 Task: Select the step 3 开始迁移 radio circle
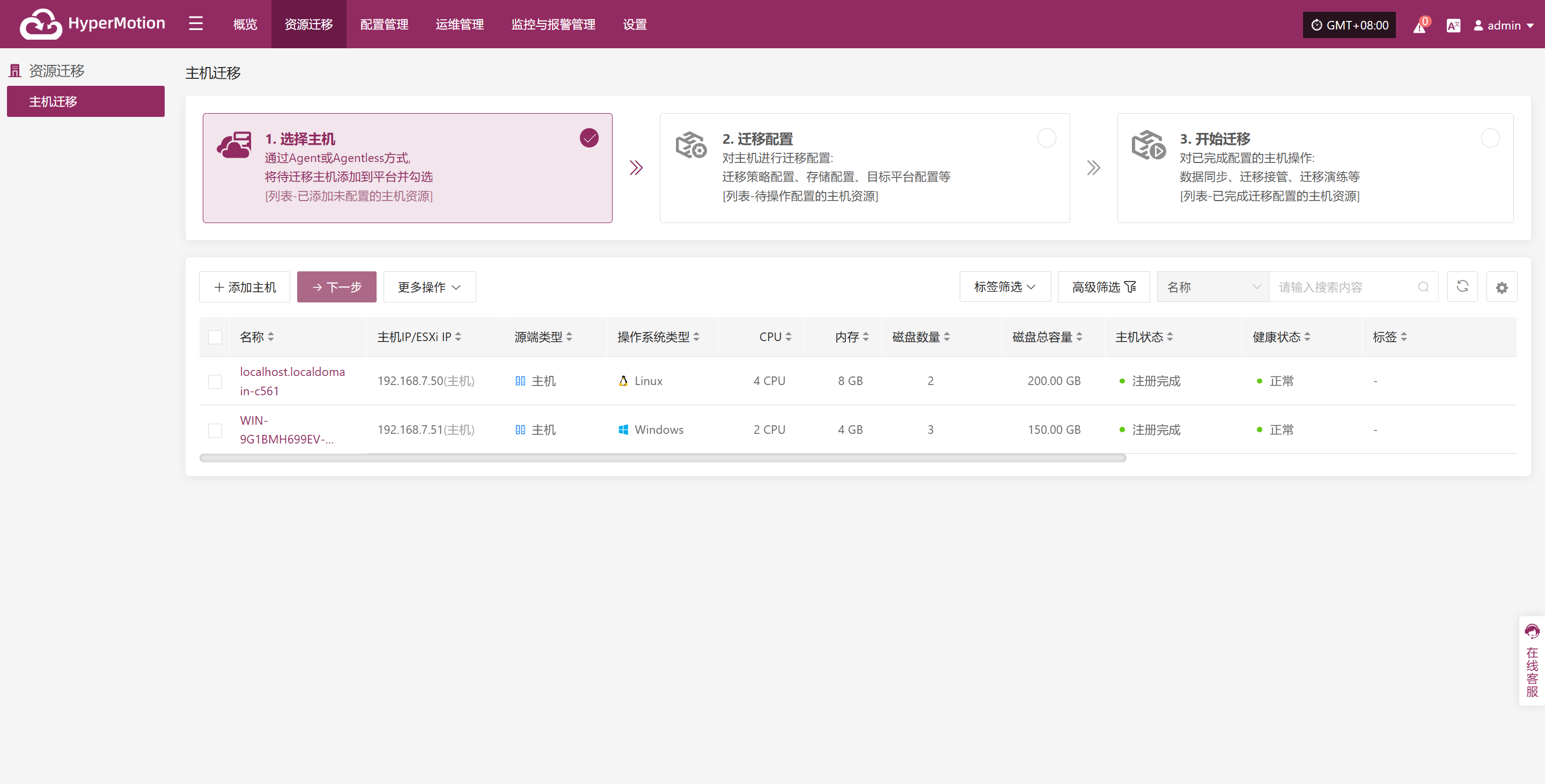pyautogui.click(x=1490, y=138)
